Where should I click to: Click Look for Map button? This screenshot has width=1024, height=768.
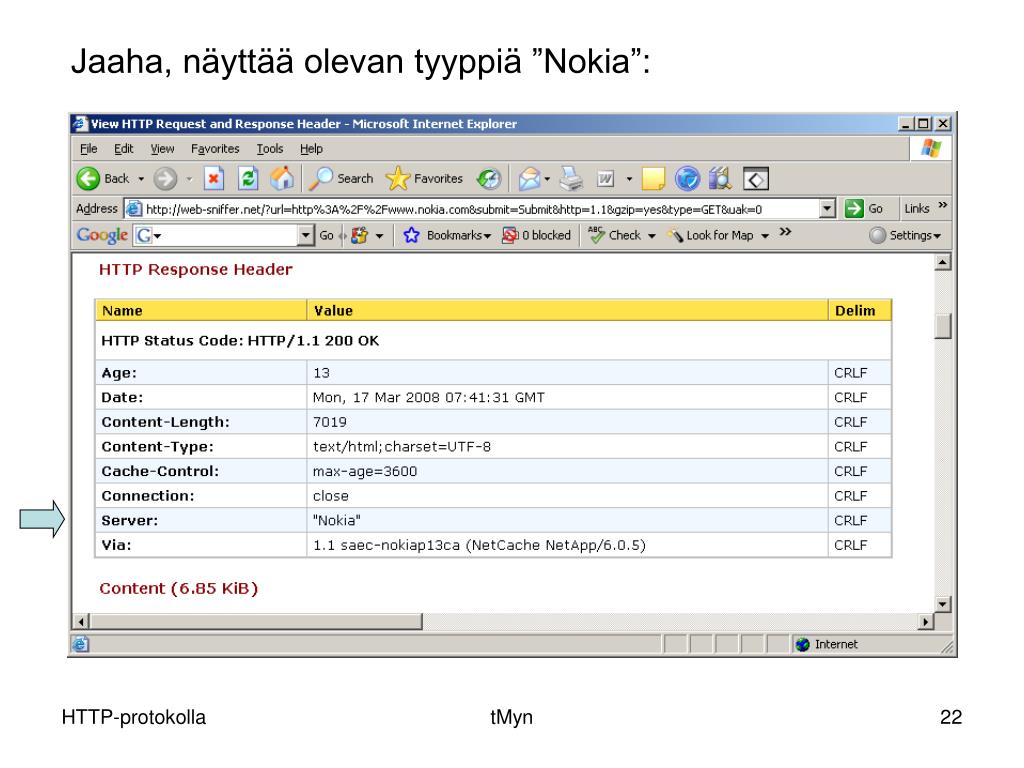711,235
